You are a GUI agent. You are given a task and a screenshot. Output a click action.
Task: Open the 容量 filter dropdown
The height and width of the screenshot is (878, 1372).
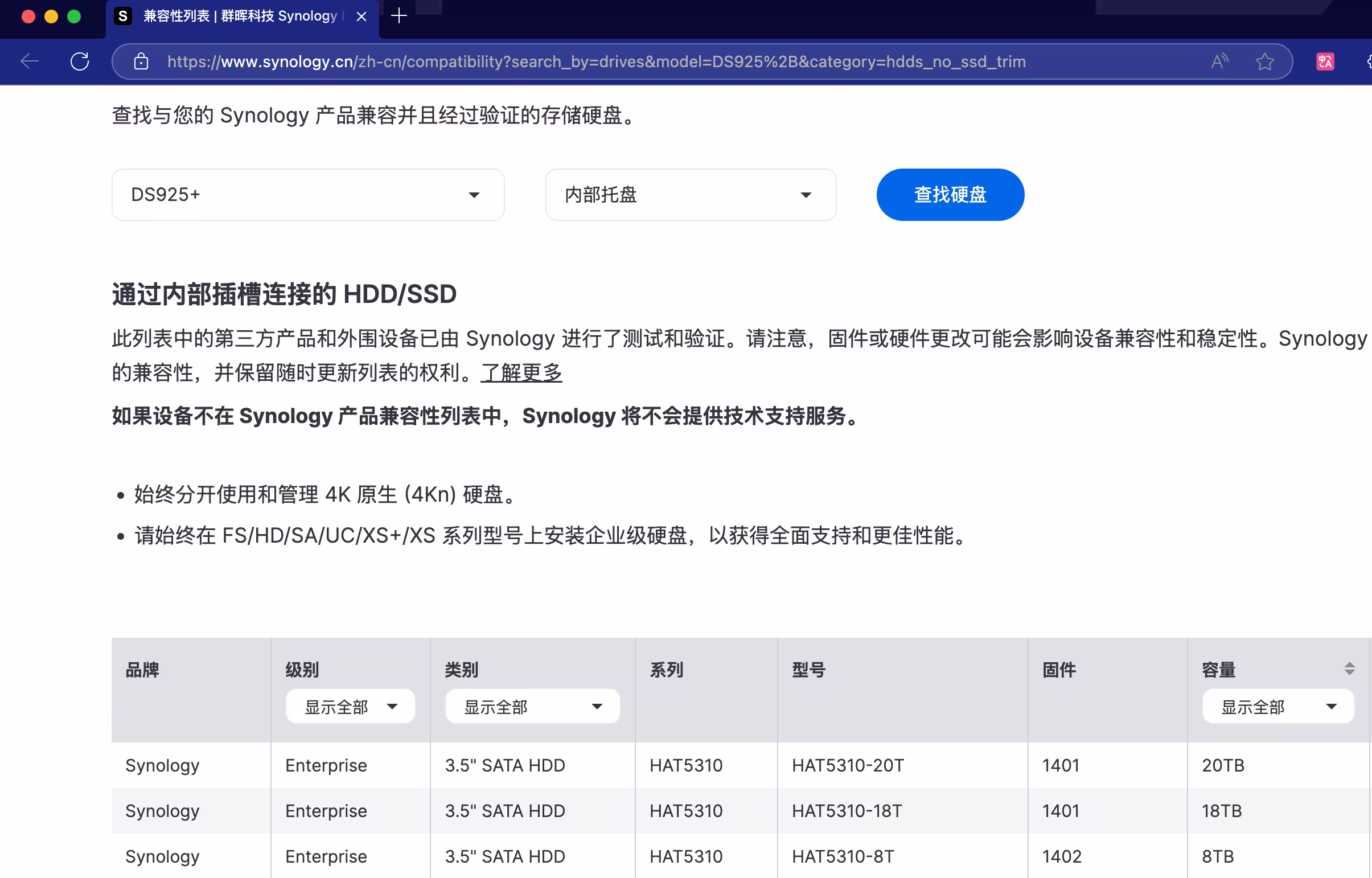(1277, 707)
